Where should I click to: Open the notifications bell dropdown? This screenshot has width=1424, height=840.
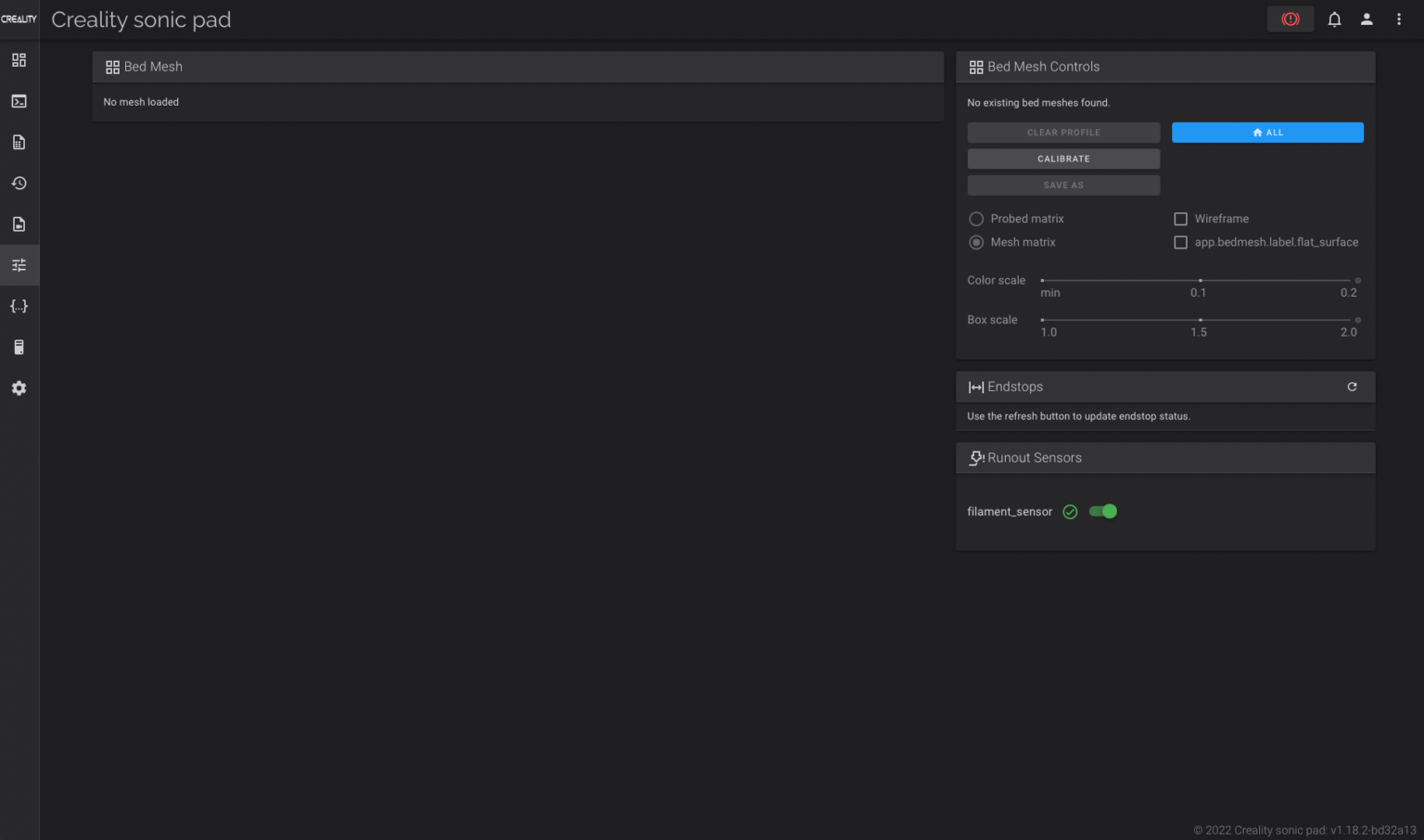pyautogui.click(x=1334, y=19)
